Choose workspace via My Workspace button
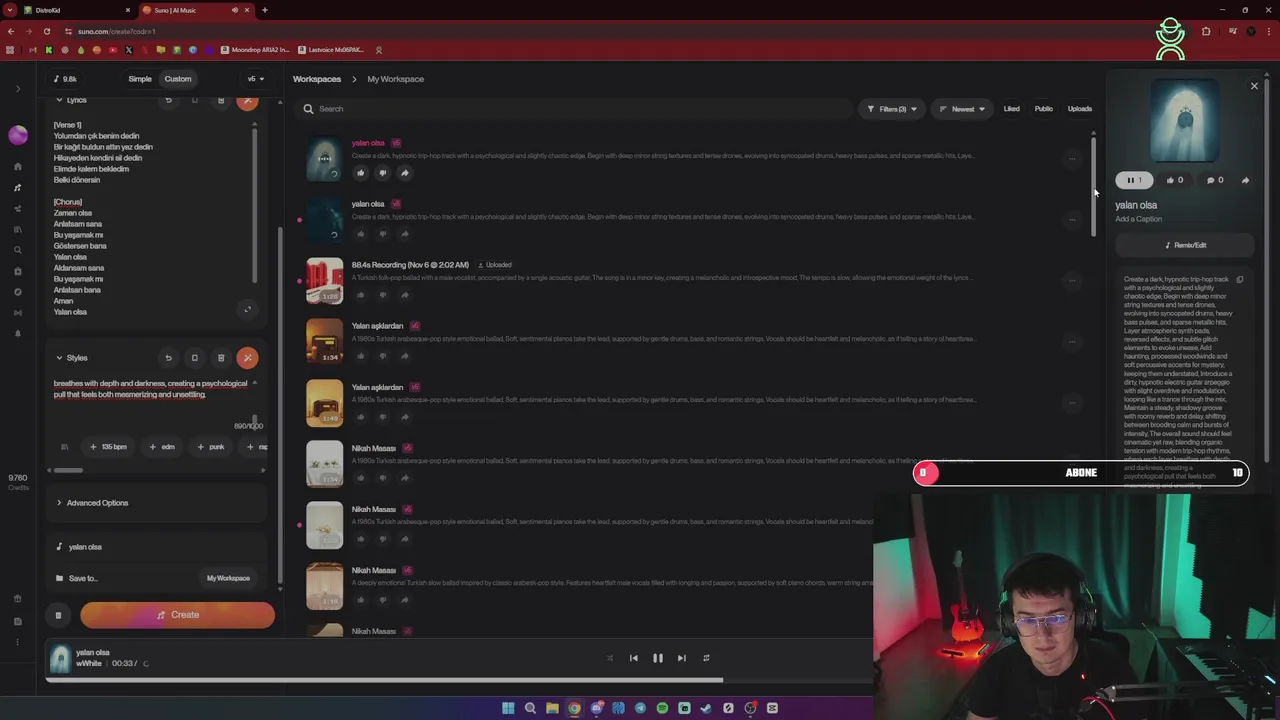The image size is (1280, 720). (228, 578)
